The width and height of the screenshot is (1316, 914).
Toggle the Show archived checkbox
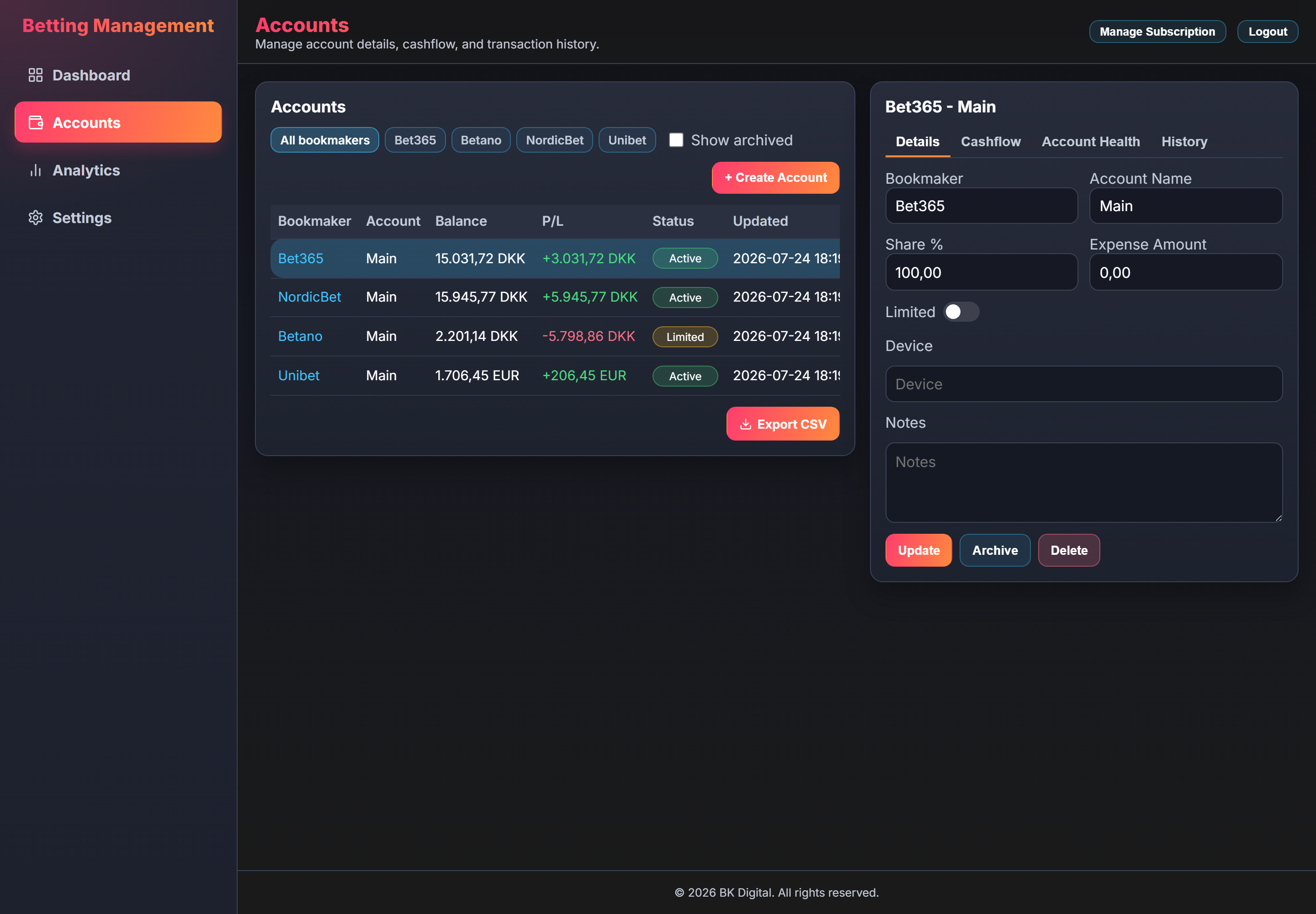(x=676, y=140)
